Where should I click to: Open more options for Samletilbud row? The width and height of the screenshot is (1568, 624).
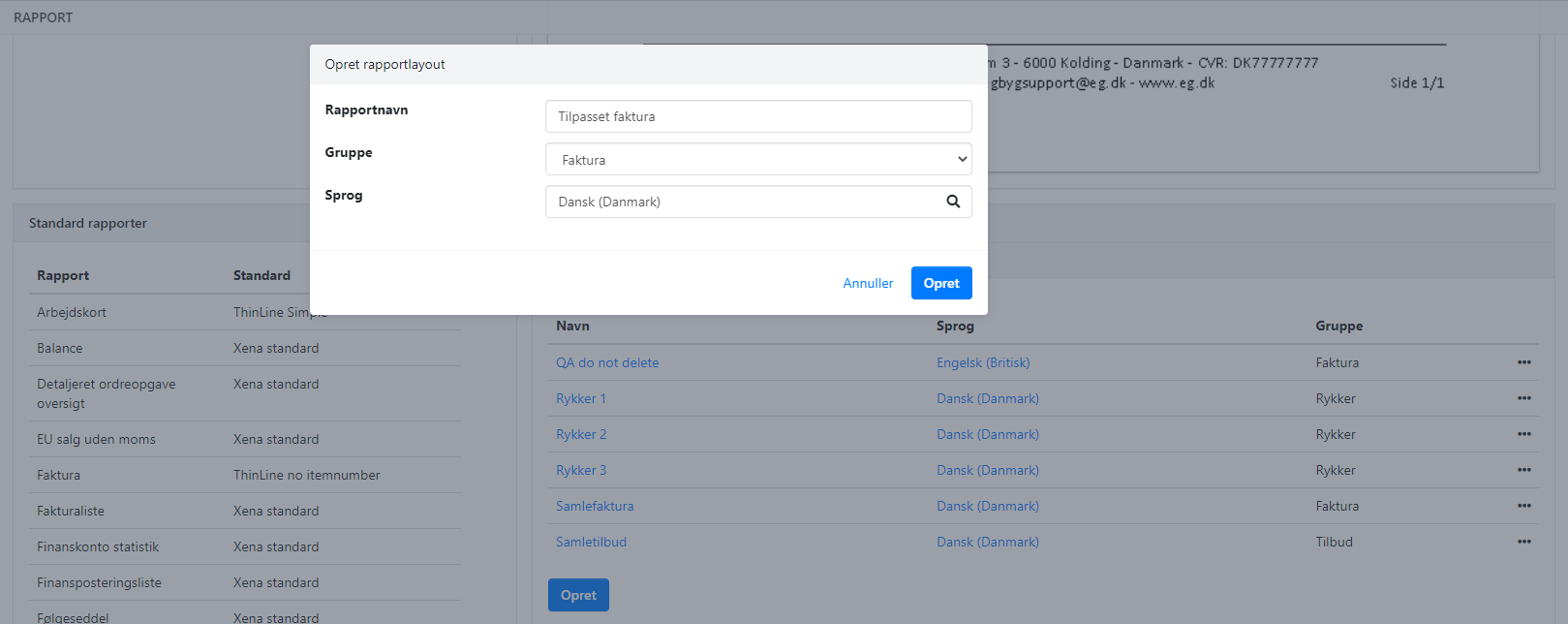tap(1523, 542)
